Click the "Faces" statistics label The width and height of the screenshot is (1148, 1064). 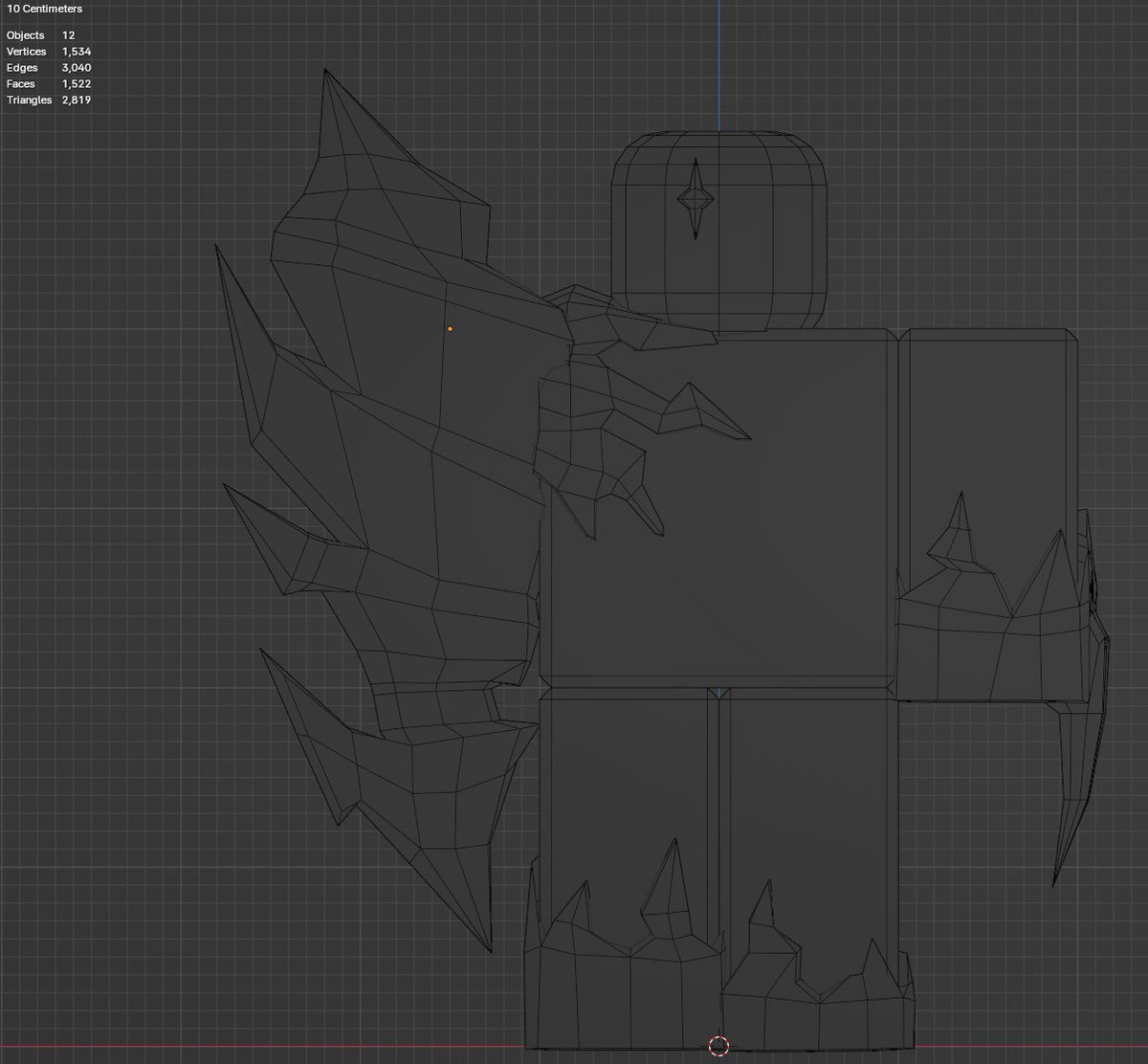pyautogui.click(x=20, y=84)
